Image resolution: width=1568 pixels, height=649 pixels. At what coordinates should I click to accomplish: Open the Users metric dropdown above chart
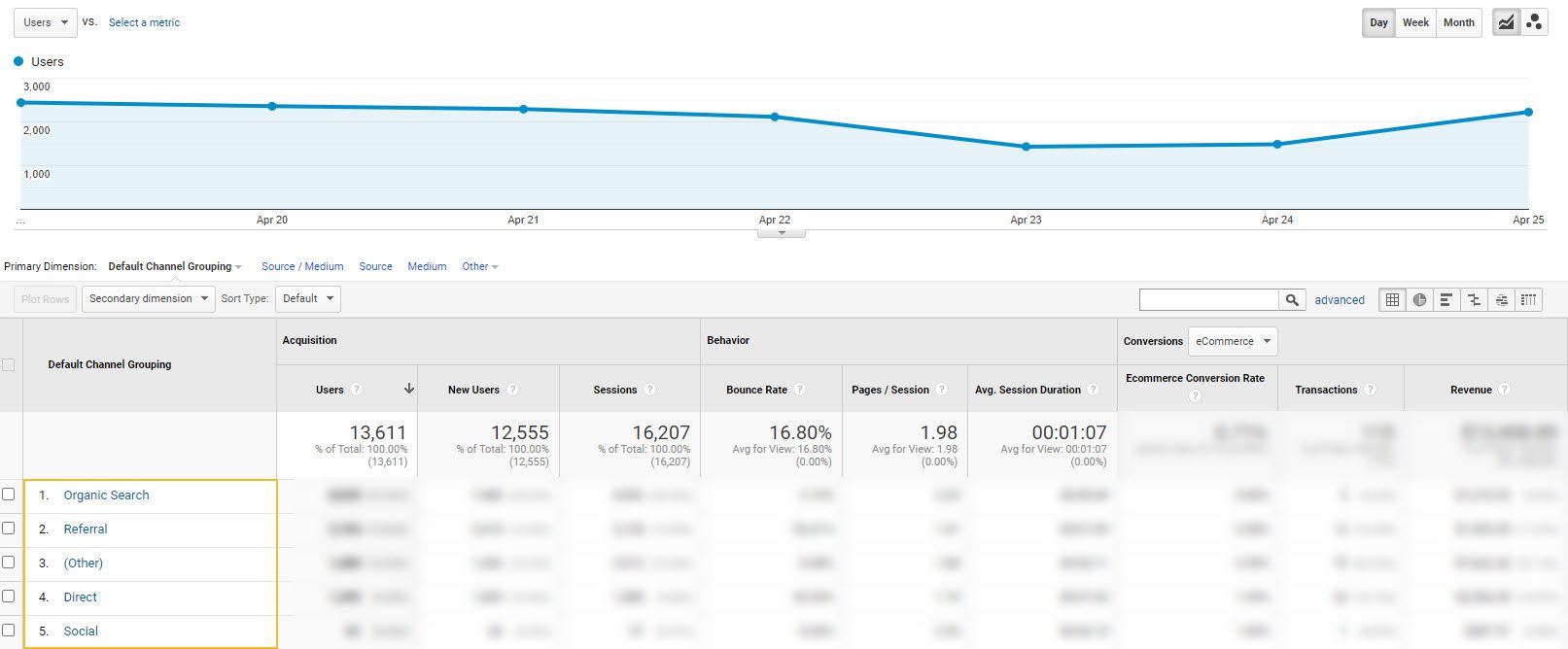[47, 22]
